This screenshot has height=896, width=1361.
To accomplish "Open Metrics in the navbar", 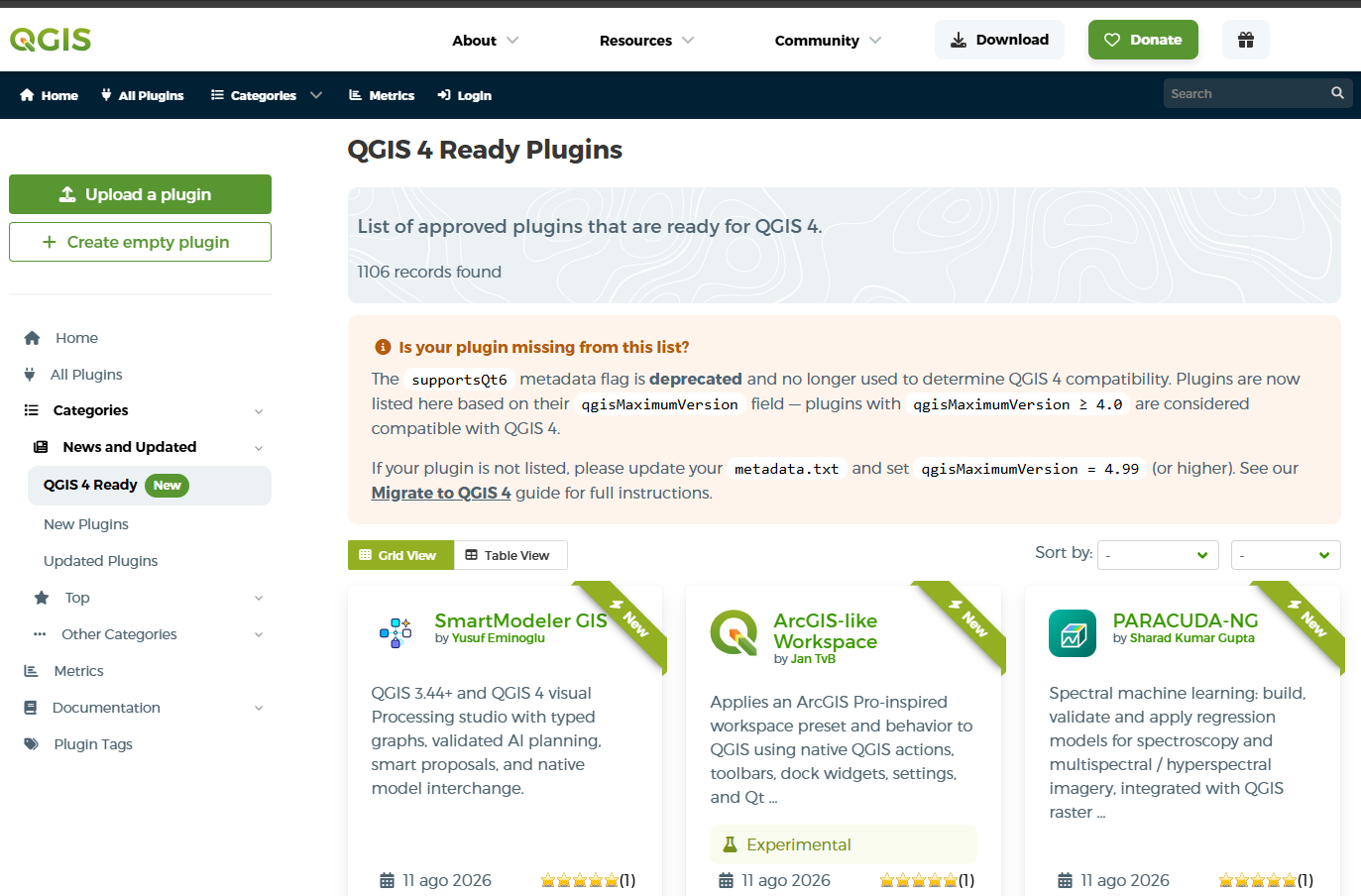I will click(382, 95).
